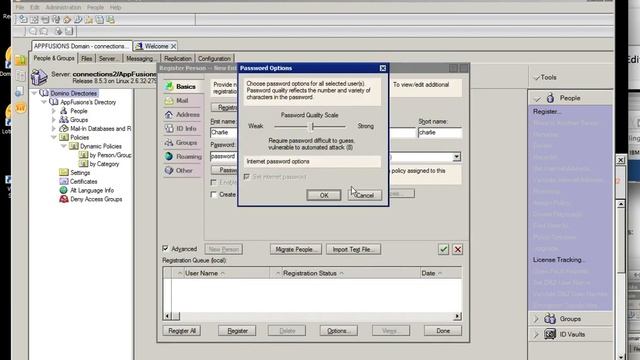Image resolution: width=640 pixels, height=360 pixels.
Task: Click Register link in Tools People panel
Action: 547,111
